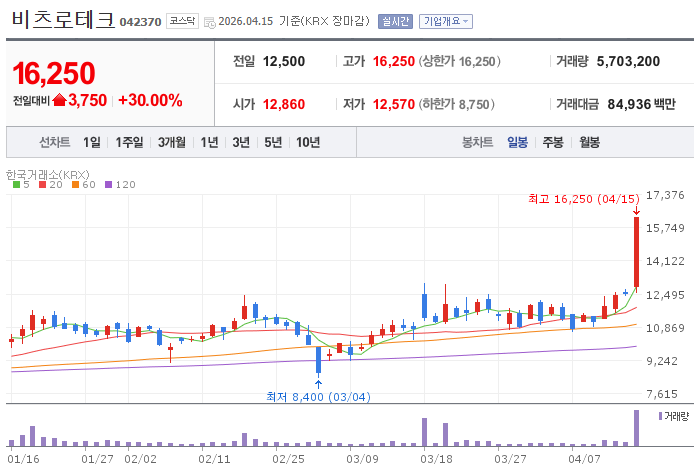Screen dimensions: 694x472
Task: Select the 1주일 line chart tab
Action: [x=129, y=142]
